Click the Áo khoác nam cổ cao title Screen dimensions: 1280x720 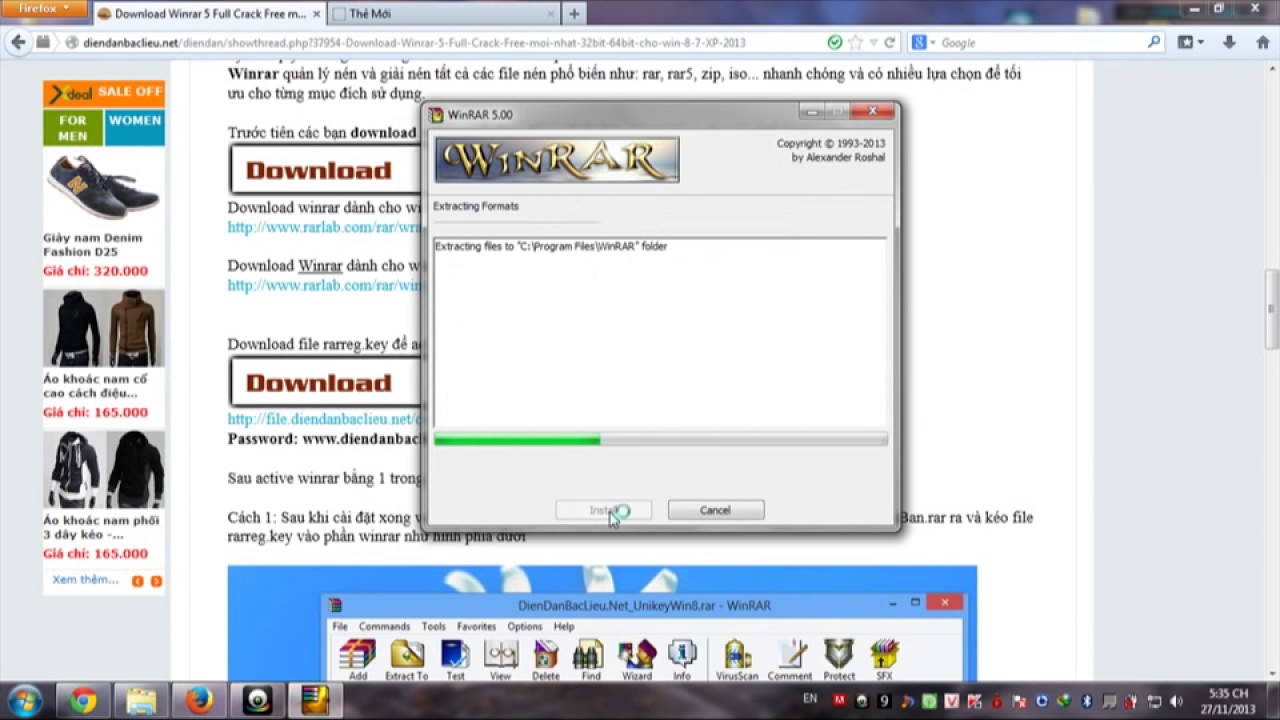click(95, 386)
